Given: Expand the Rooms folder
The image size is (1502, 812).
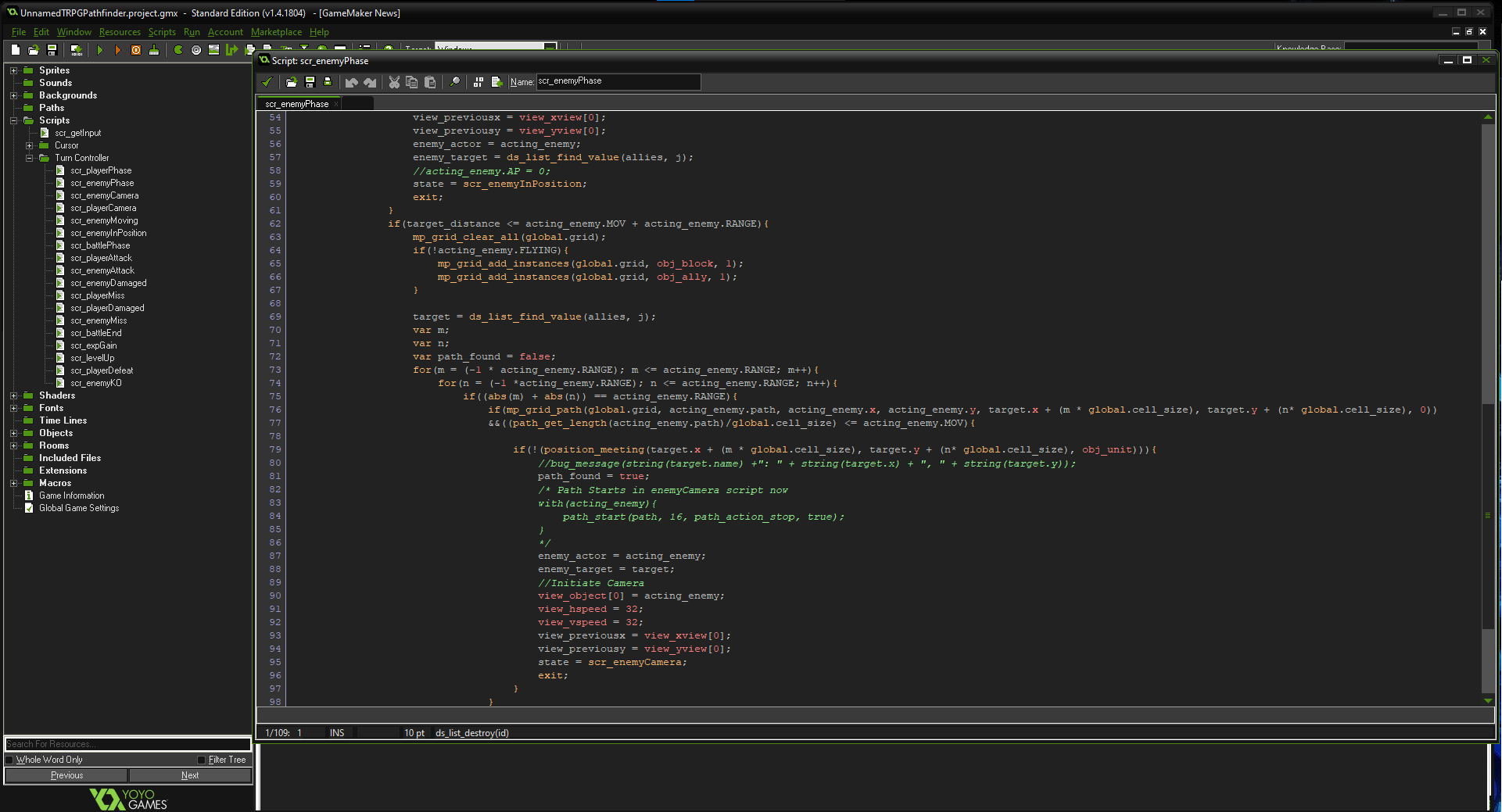Looking at the screenshot, I should point(13,445).
